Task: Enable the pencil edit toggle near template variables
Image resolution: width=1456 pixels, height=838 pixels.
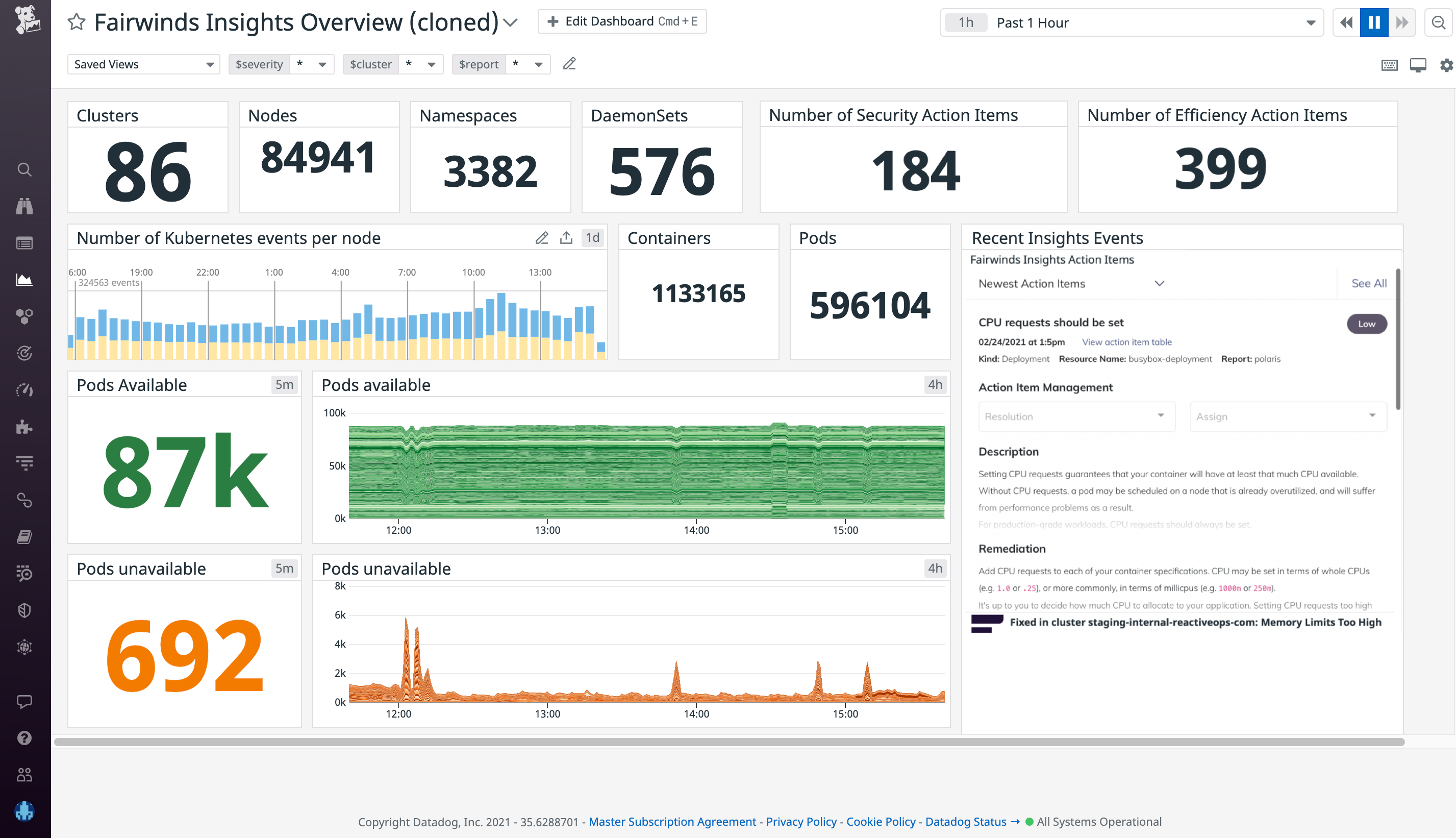Action: click(x=569, y=64)
